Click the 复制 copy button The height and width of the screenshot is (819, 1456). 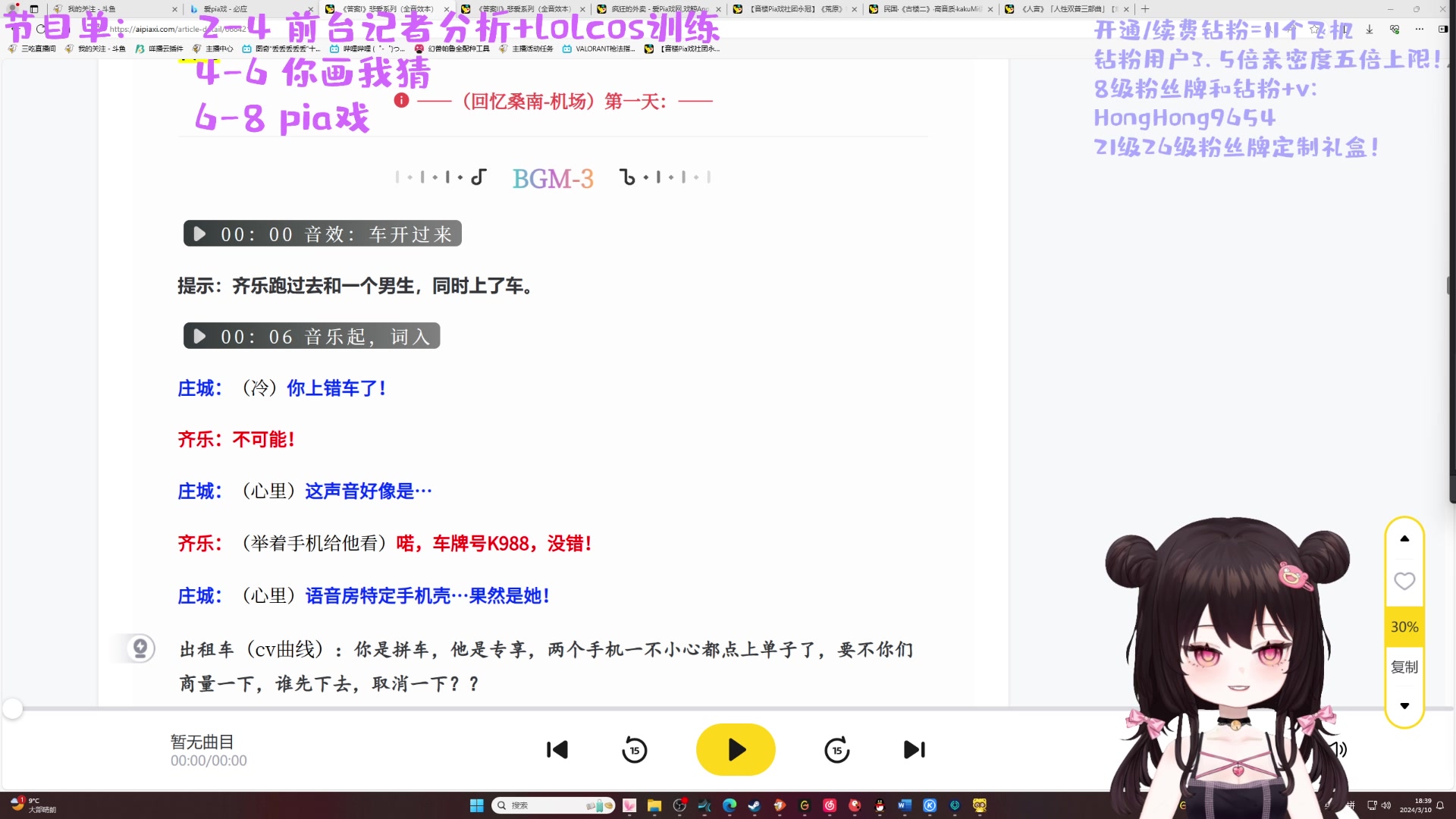click(1404, 667)
